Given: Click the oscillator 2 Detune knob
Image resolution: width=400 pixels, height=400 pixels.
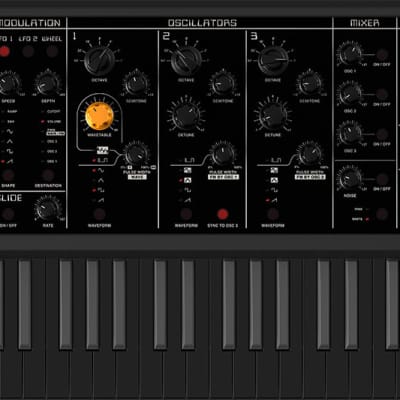Looking at the screenshot, I should (x=186, y=115).
